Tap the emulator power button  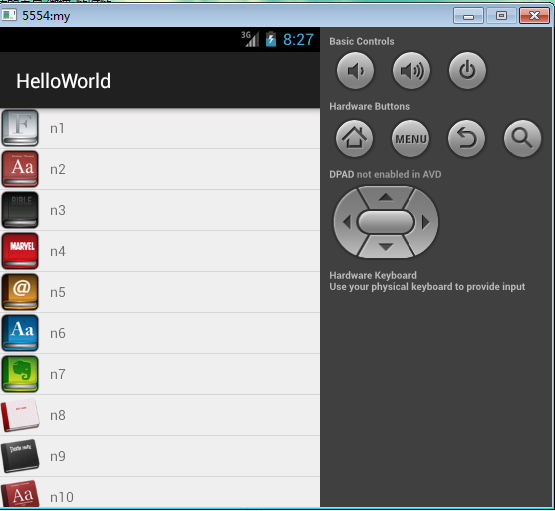[467, 70]
